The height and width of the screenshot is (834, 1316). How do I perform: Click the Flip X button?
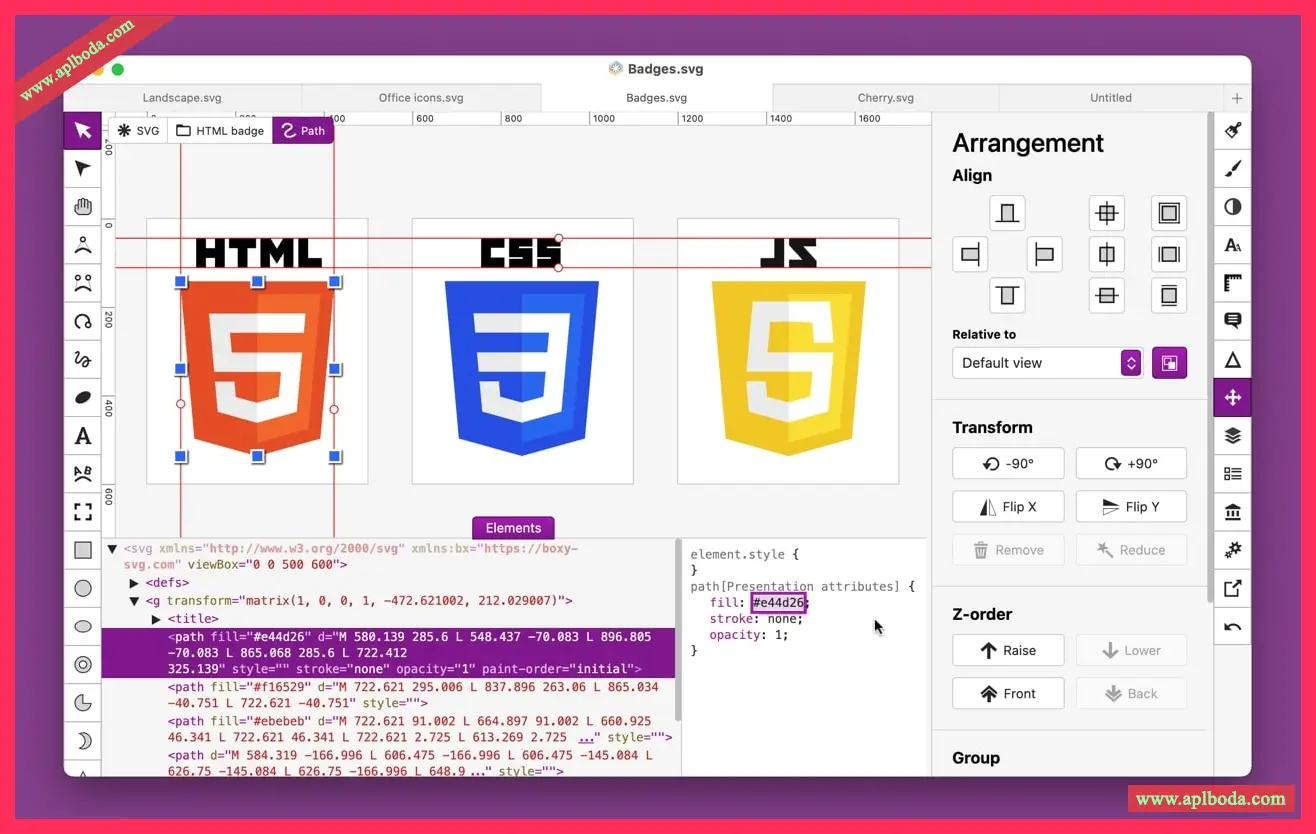point(1007,507)
